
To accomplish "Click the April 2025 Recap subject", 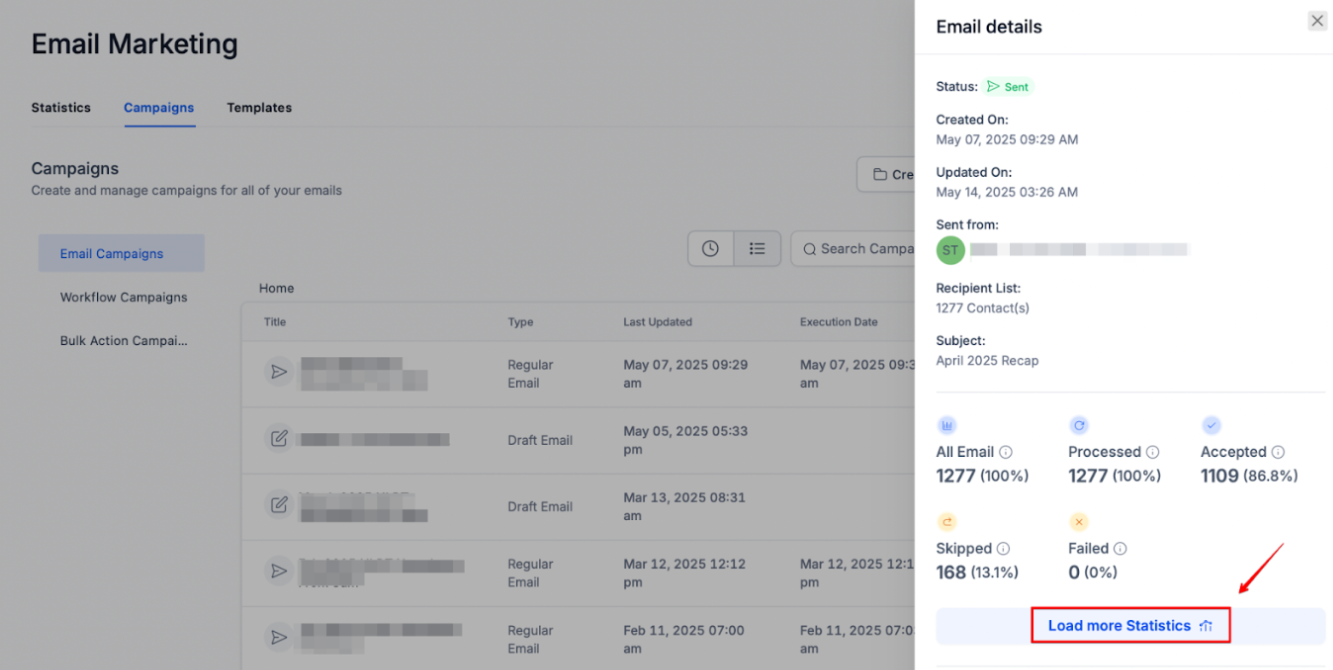I will pyautogui.click(x=987, y=360).
